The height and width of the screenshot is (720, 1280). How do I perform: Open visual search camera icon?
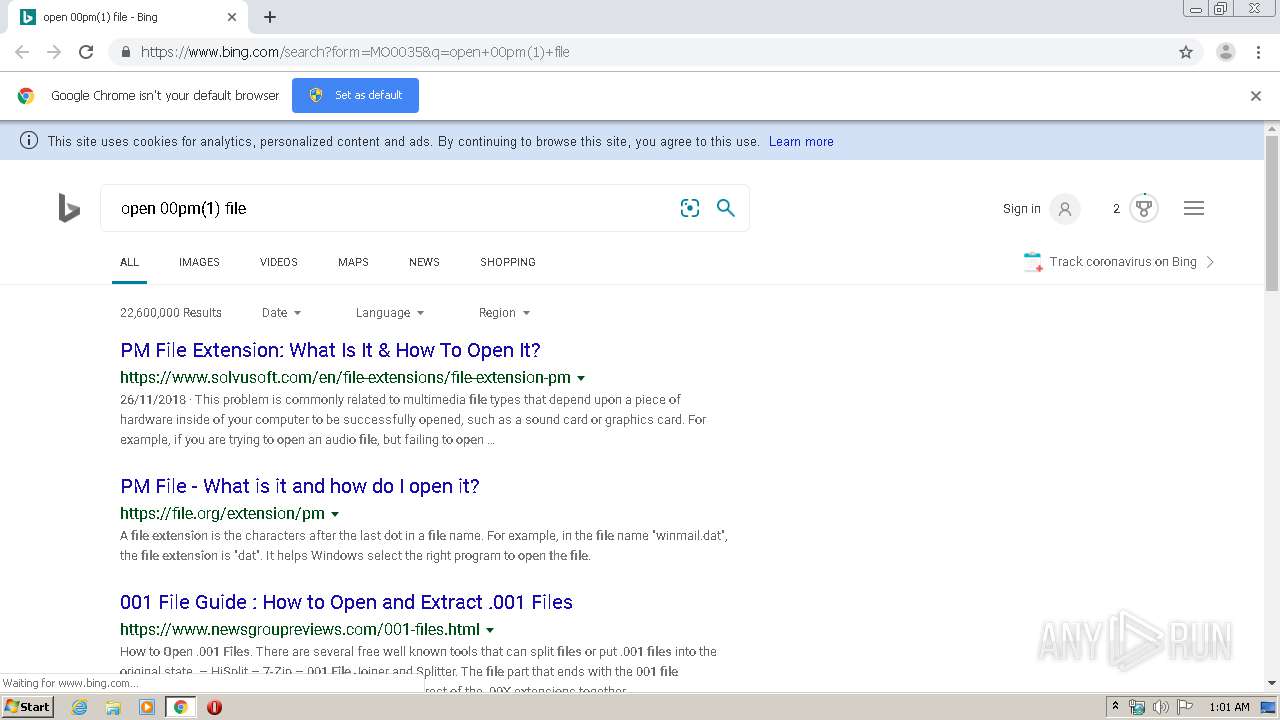click(690, 208)
